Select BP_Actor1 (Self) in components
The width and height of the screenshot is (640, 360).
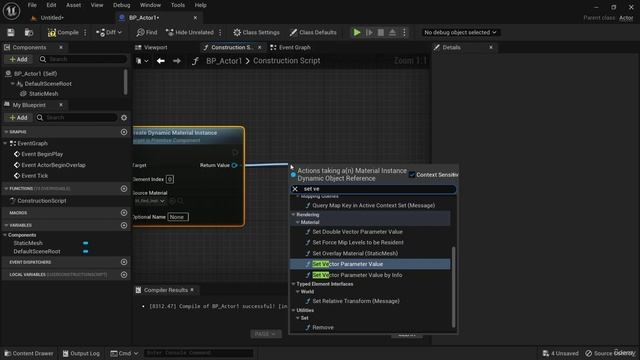[36, 73]
